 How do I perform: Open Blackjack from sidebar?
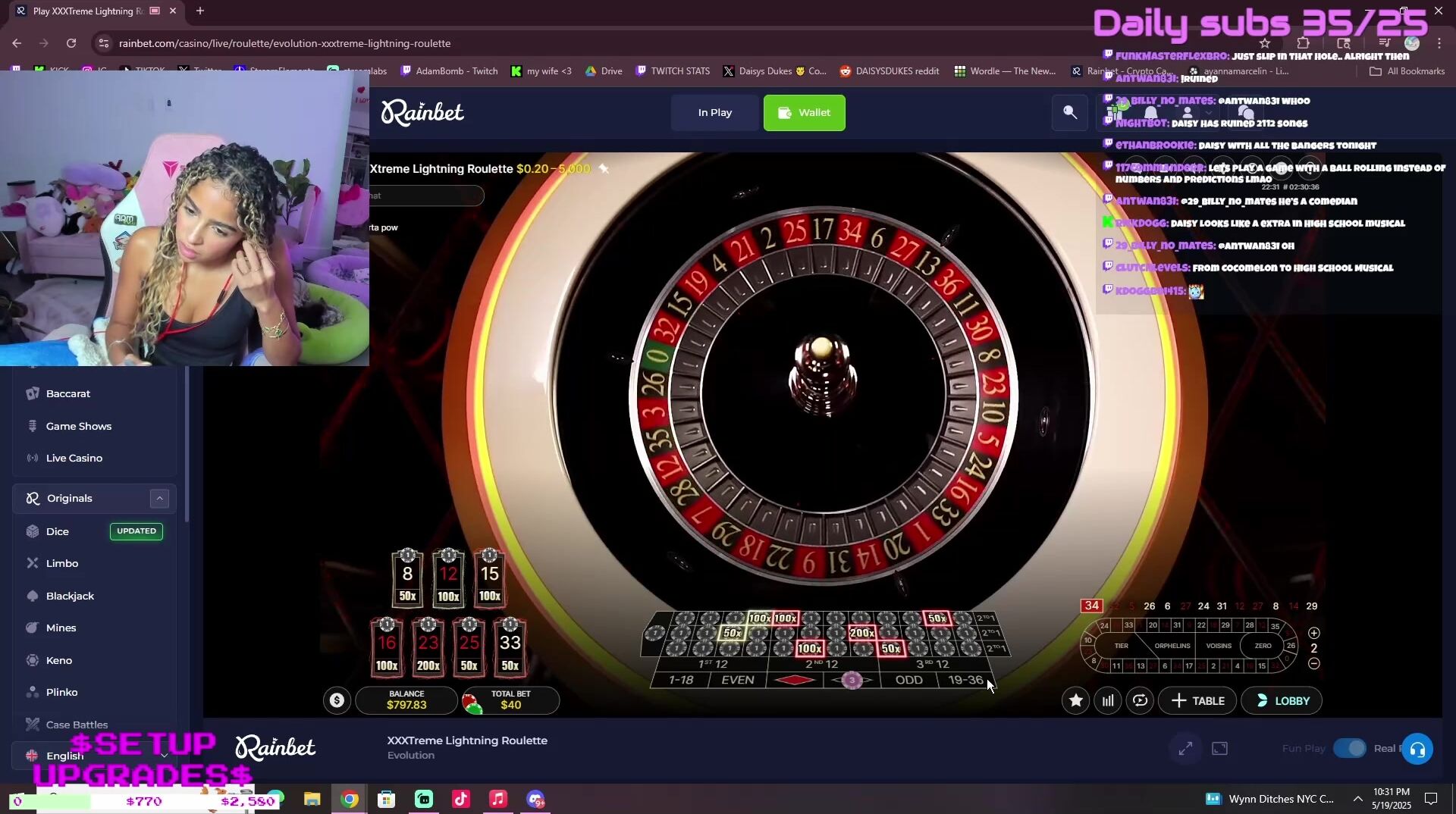[70, 596]
